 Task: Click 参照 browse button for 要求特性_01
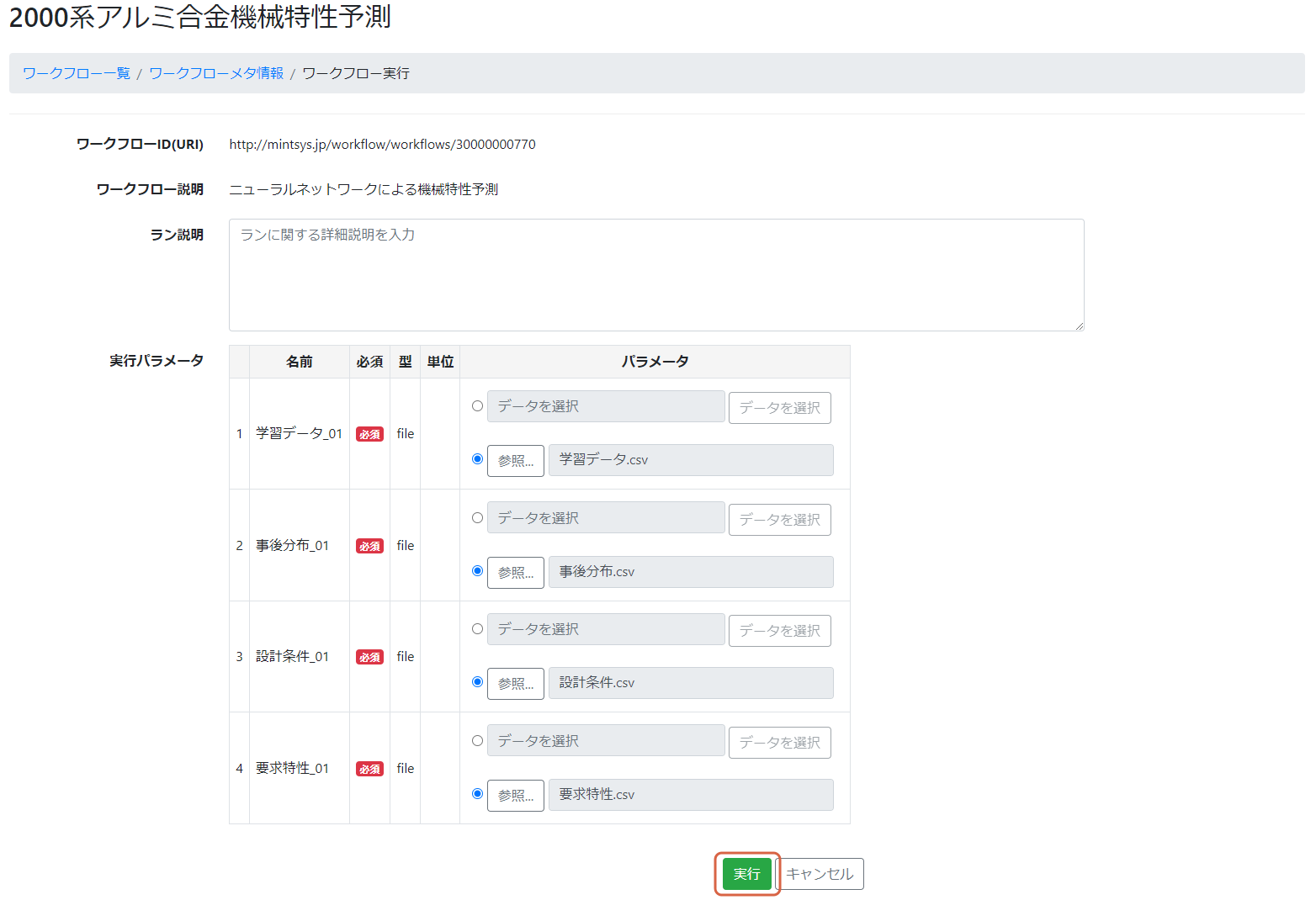pyautogui.click(x=516, y=796)
